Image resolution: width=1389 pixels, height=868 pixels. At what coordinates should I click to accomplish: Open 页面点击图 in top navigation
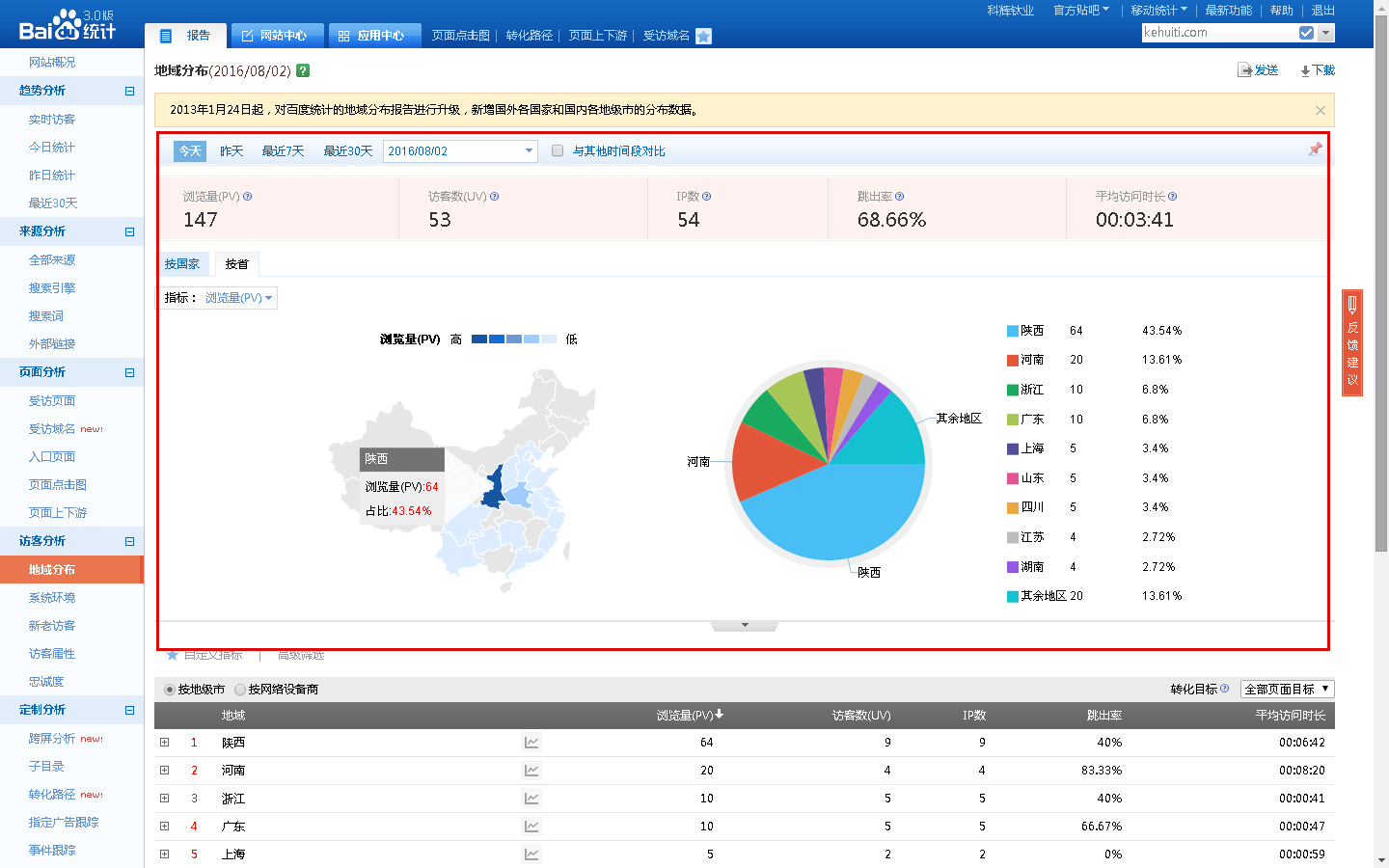pyautogui.click(x=461, y=36)
